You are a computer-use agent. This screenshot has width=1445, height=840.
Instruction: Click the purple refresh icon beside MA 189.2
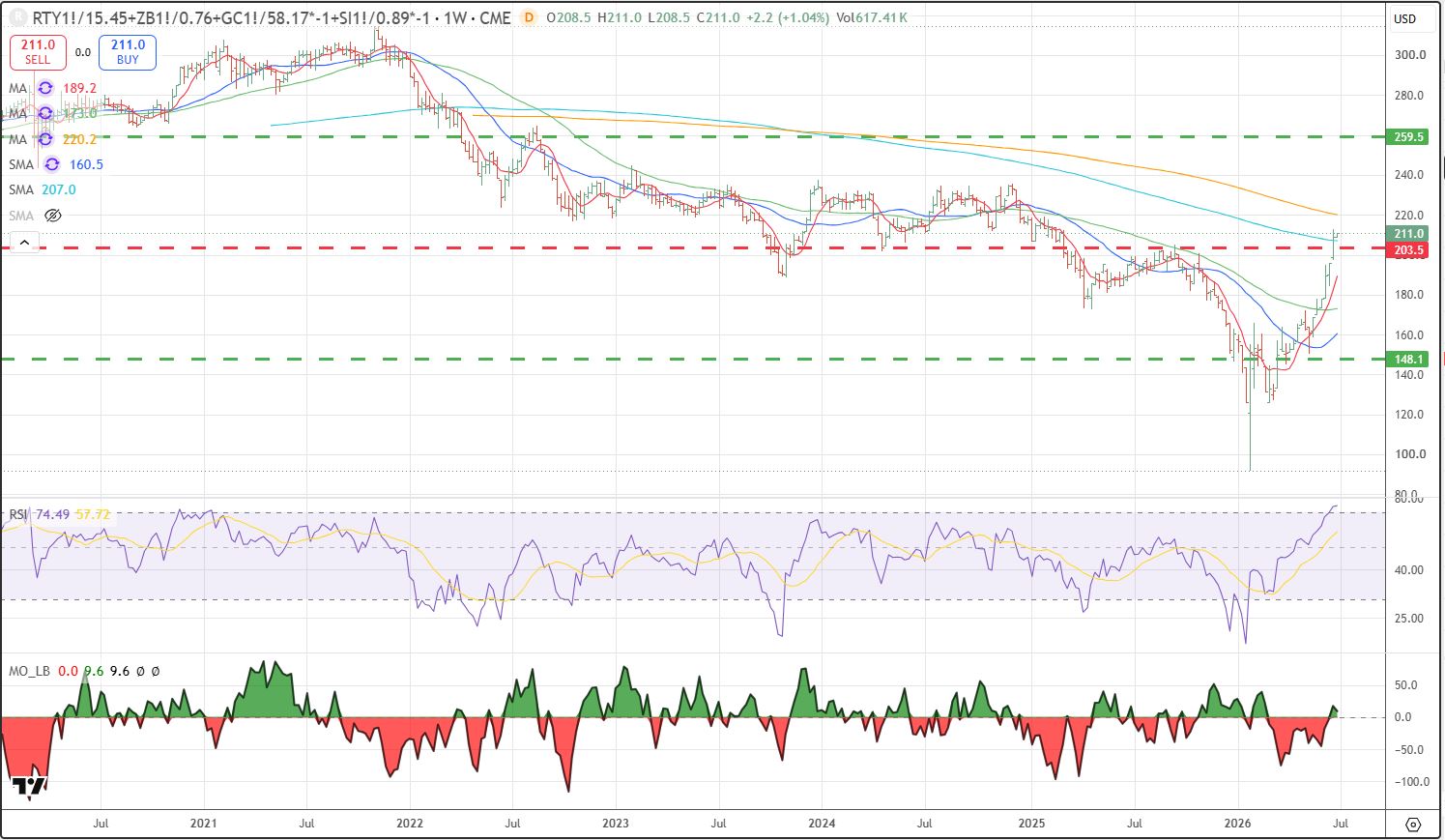pyautogui.click(x=45, y=88)
